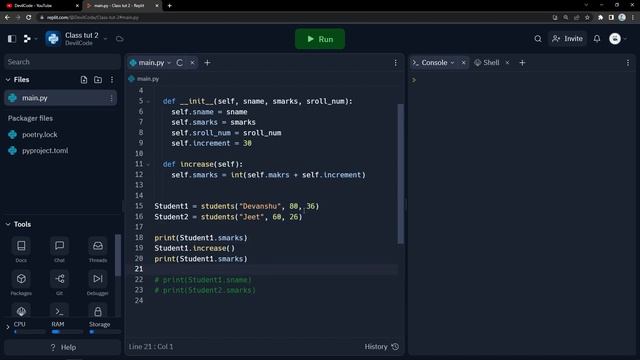Open main.py tab dropdown arrow
Screen dimensions: 640x360
click(x=169, y=62)
